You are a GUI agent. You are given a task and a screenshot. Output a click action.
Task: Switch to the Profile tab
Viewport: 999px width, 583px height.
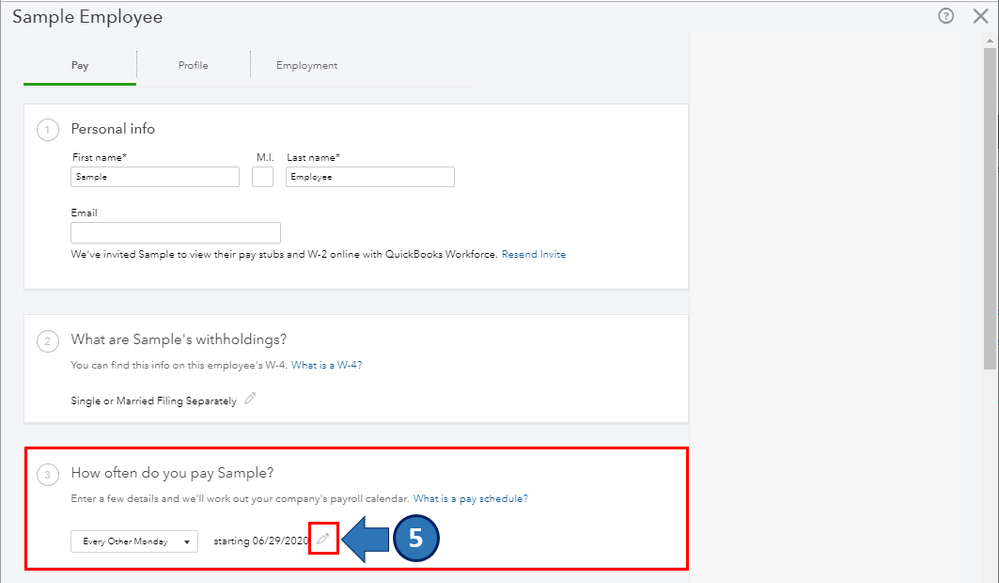(x=193, y=66)
